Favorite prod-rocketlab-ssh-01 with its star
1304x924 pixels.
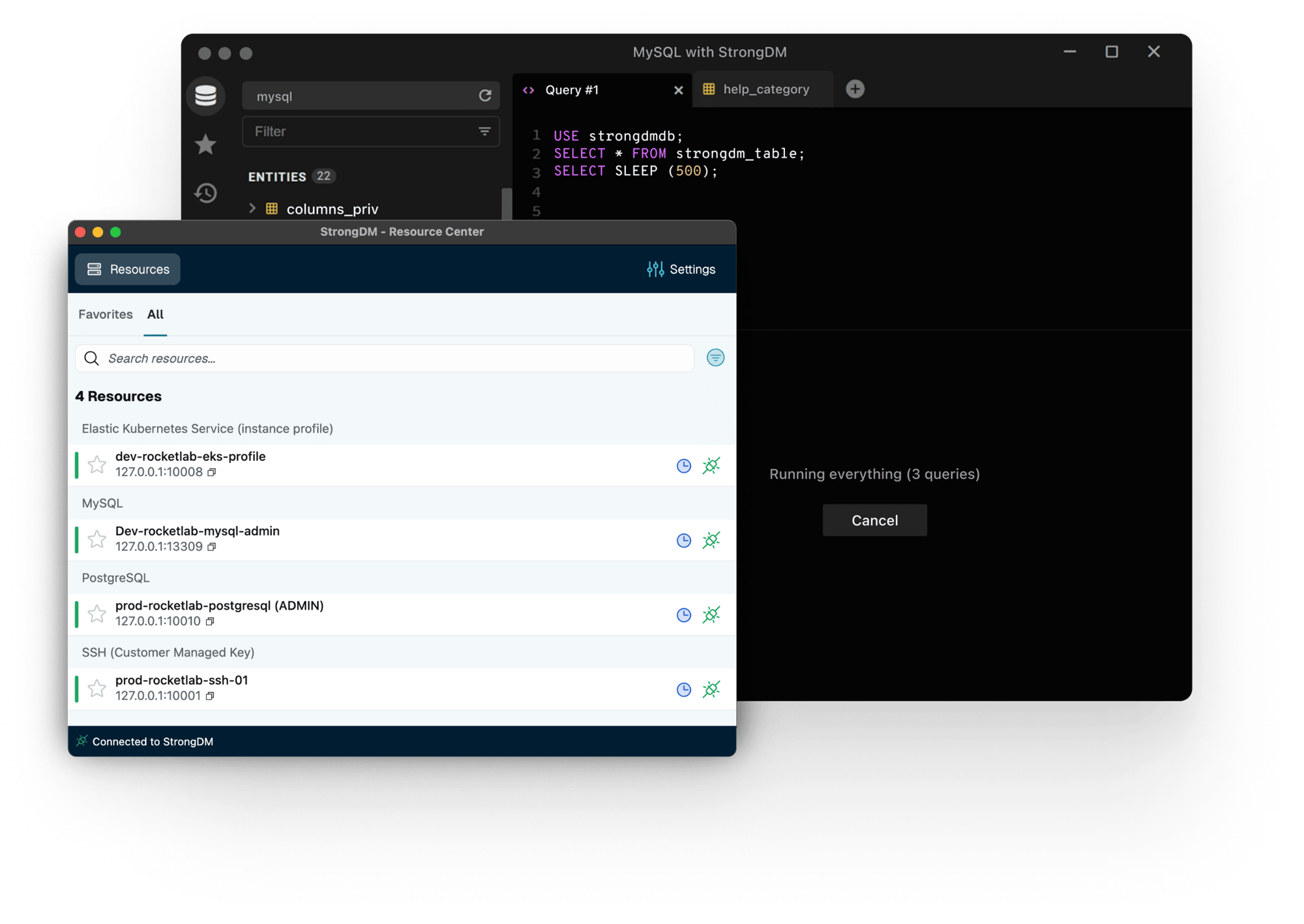click(96, 688)
